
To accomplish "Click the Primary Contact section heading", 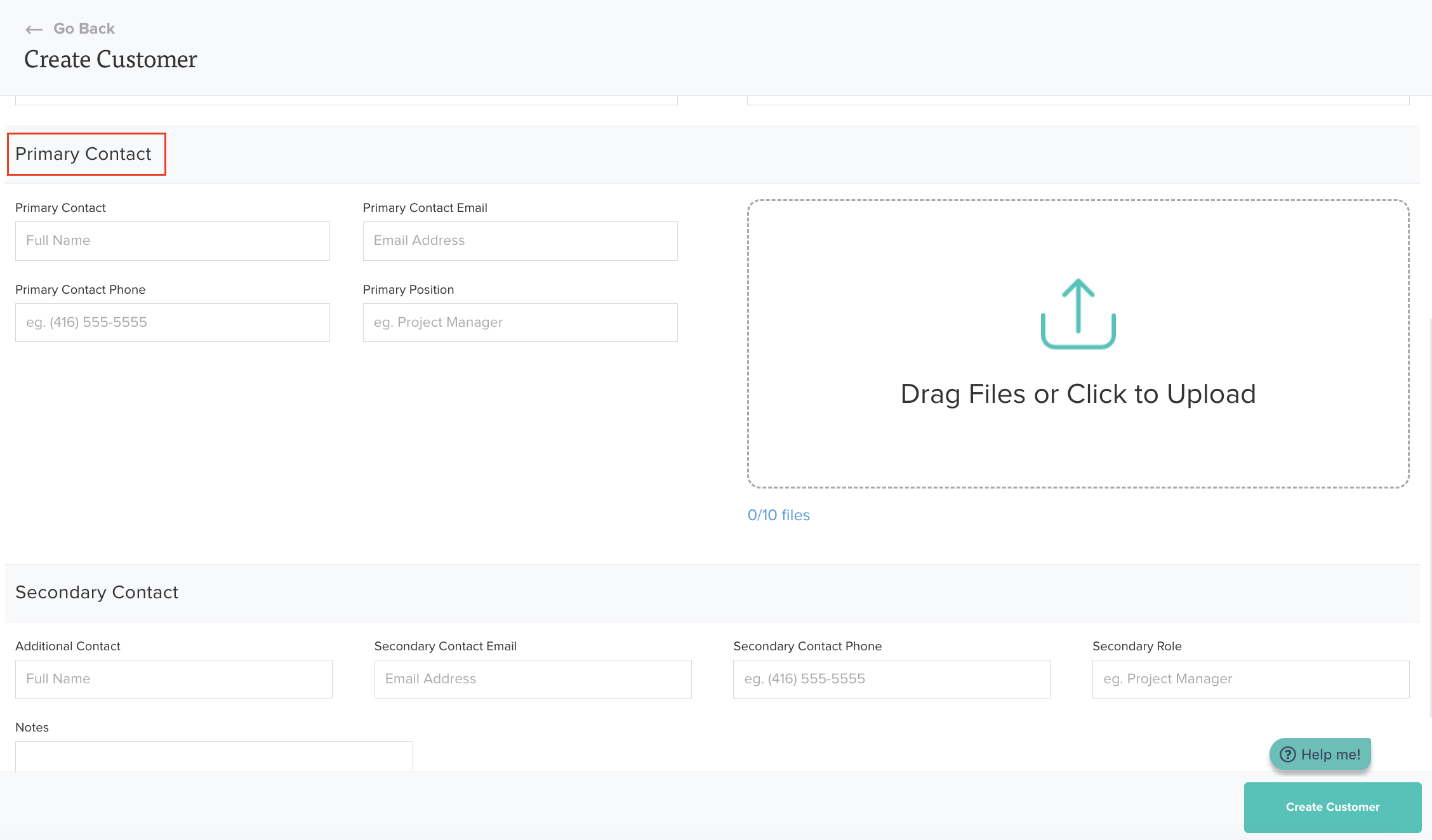I will coord(83,154).
